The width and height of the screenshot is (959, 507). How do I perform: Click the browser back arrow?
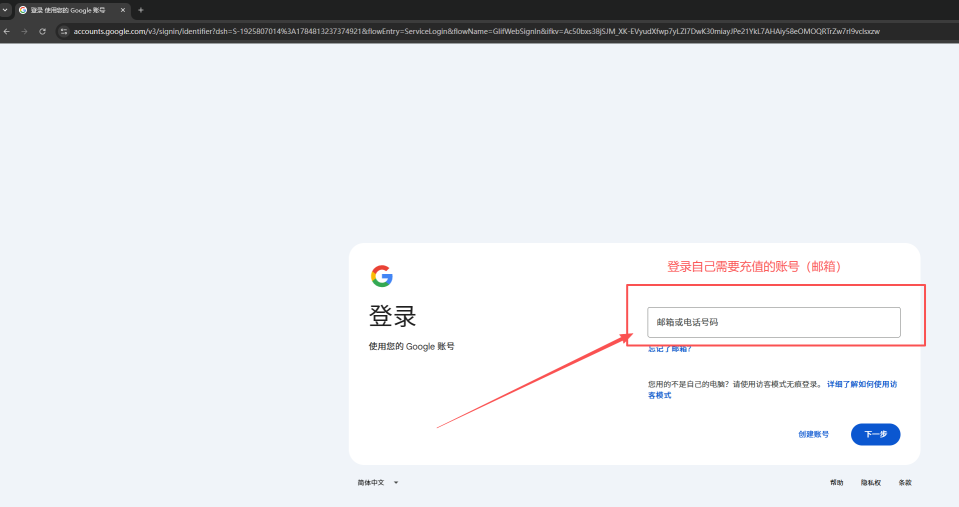coord(7,31)
